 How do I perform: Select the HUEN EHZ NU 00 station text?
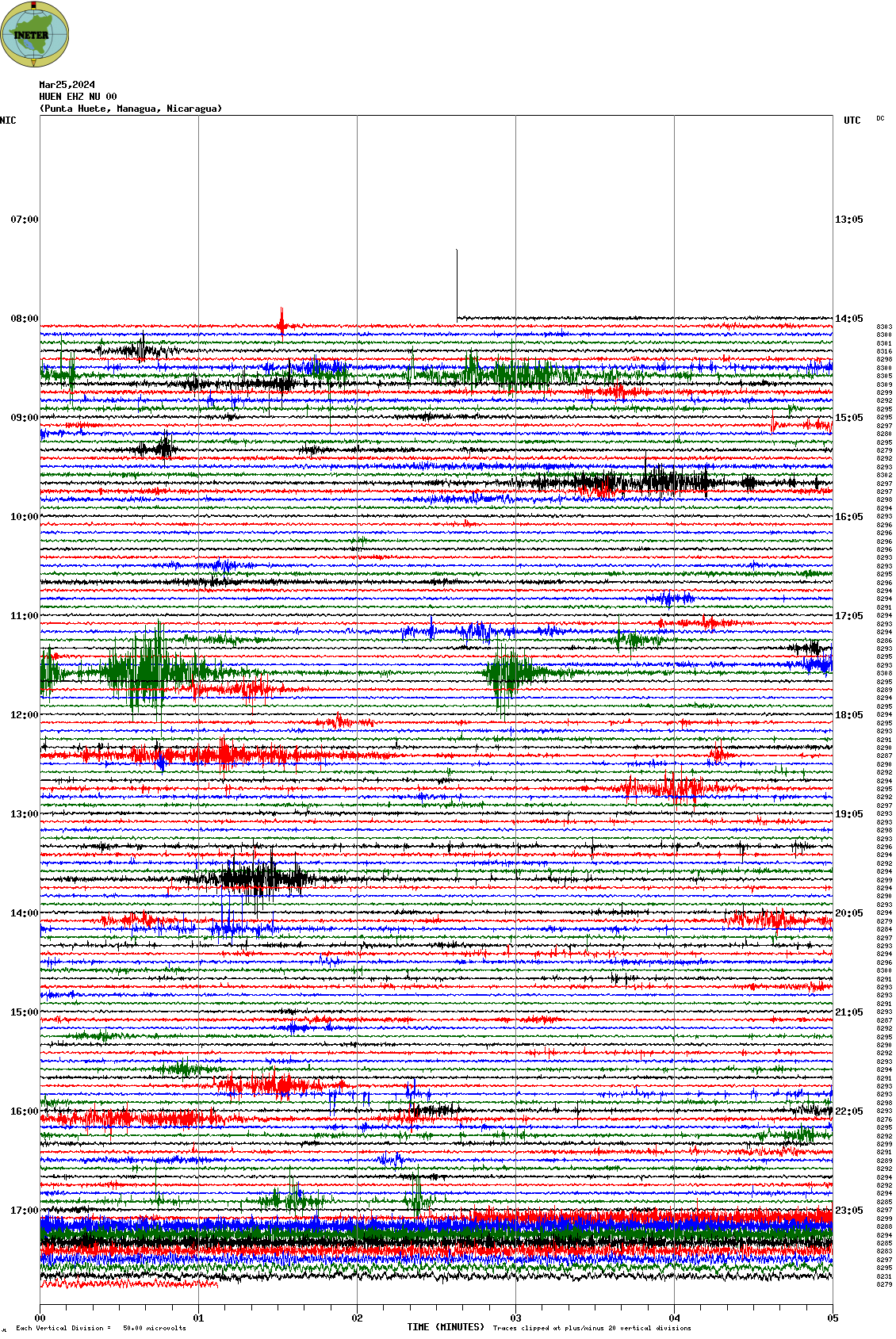pos(78,97)
